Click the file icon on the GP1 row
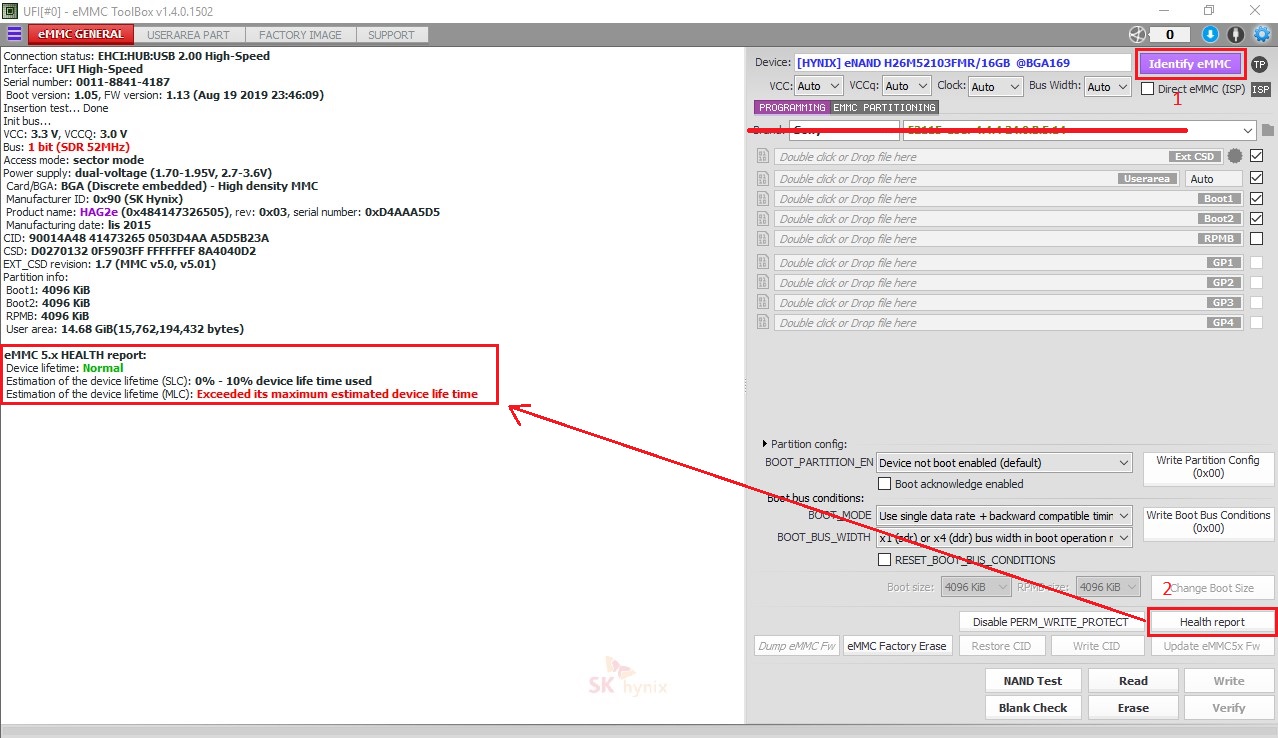Viewport: 1278px width, 738px height. click(762, 263)
